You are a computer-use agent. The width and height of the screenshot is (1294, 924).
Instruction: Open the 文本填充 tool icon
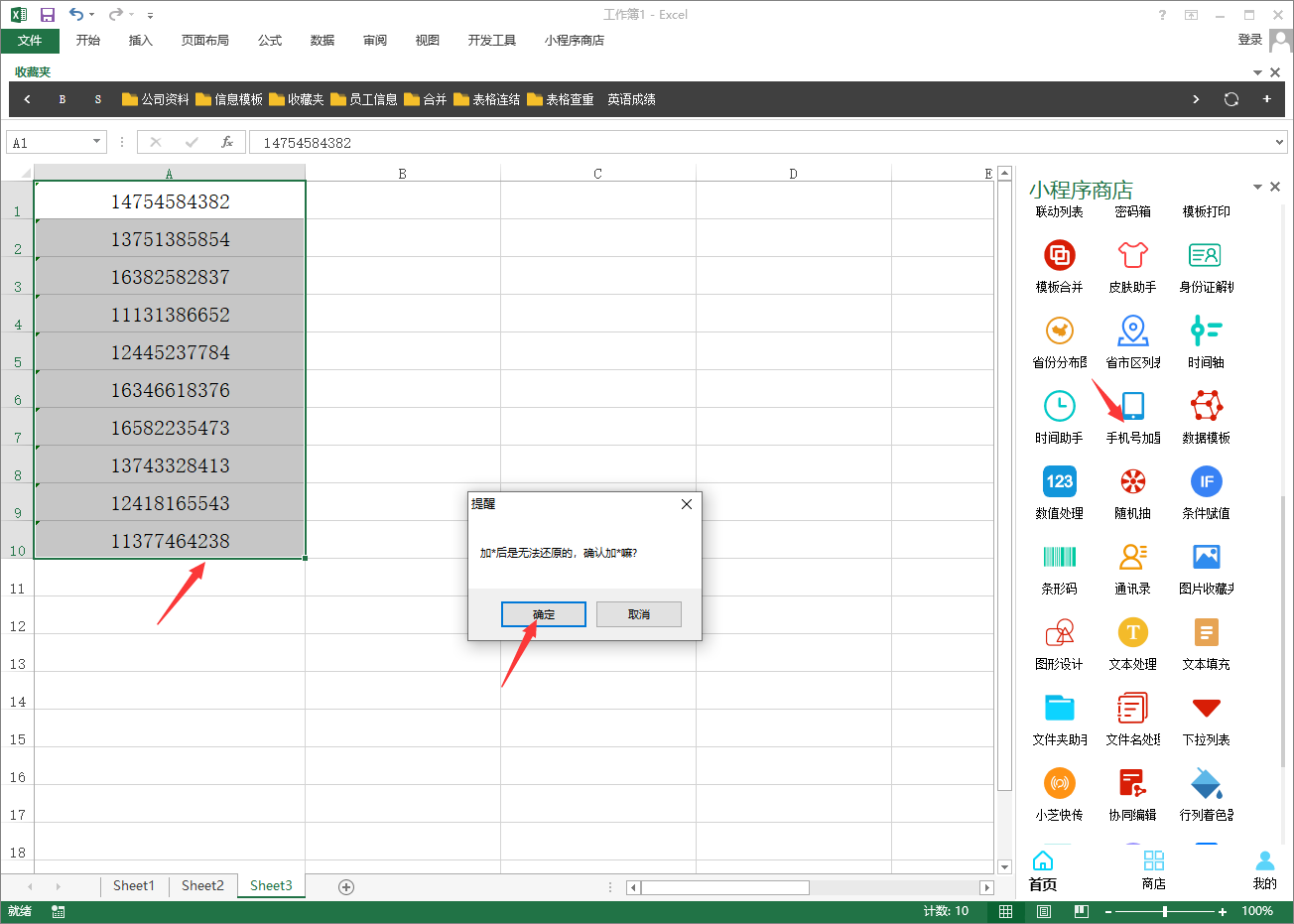(x=1206, y=633)
